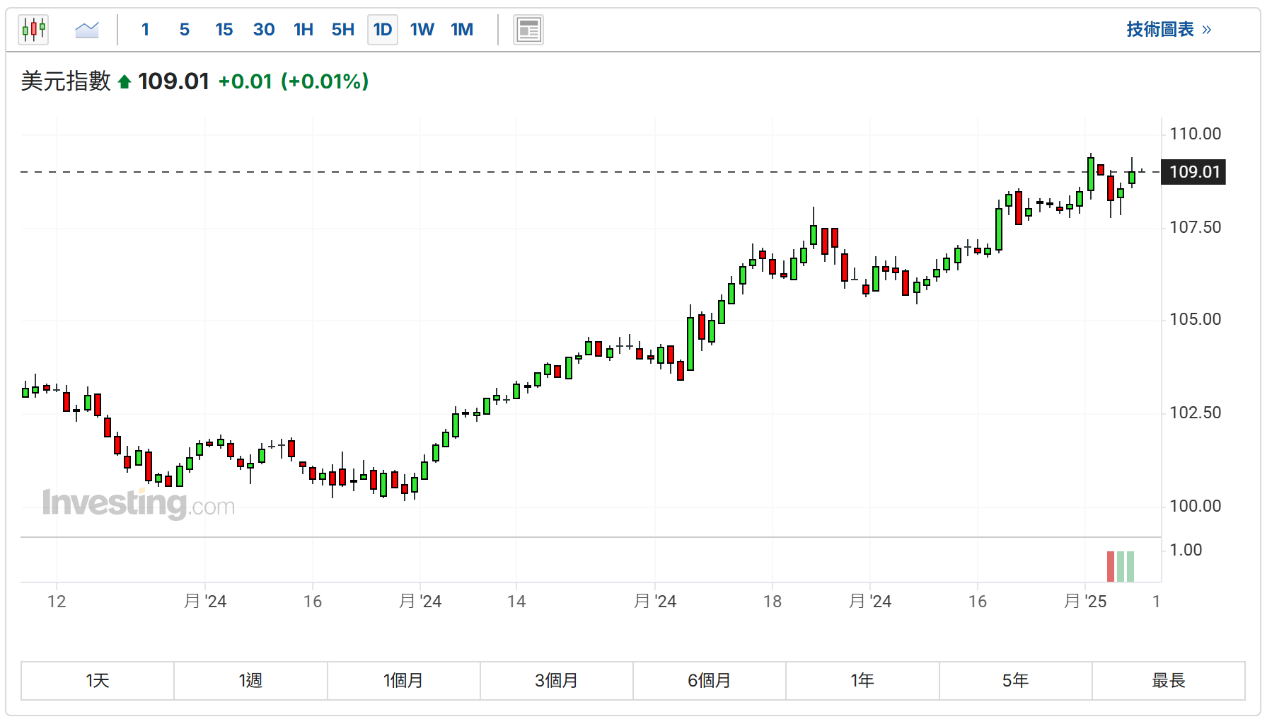Image resolution: width=1267 pixels, height=724 pixels.
Task: Switch to the 1H interval
Action: (303, 30)
